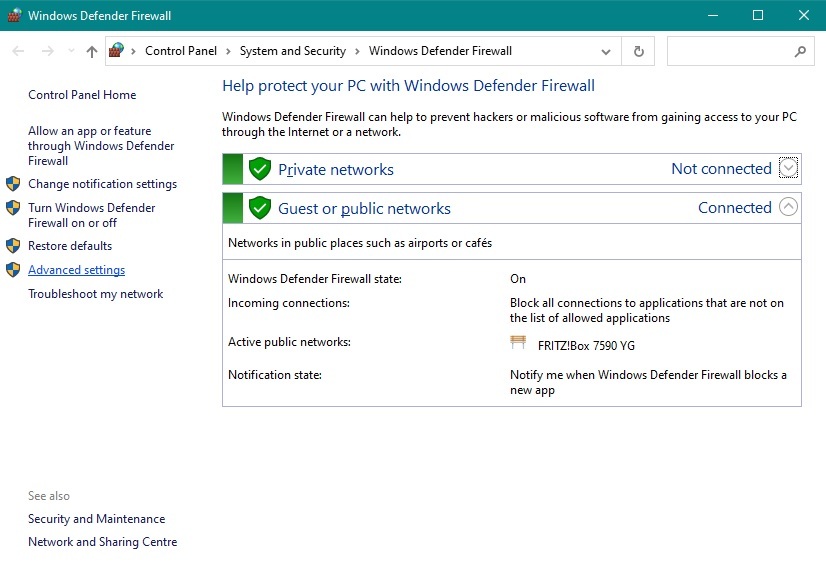Screen dimensions: 826x567
Task: Click the Forward navigation arrow
Action: click(47, 51)
